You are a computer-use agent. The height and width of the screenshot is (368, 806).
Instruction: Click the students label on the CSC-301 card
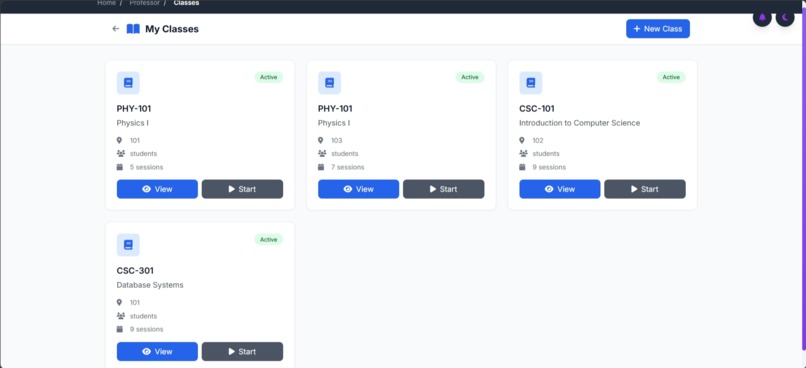click(143, 316)
